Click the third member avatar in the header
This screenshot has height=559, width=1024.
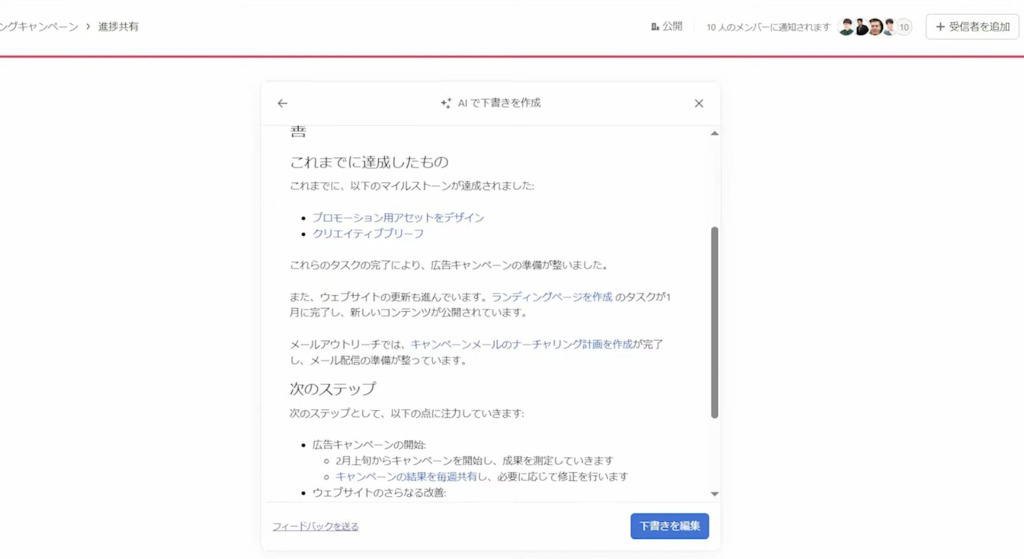point(875,27)
